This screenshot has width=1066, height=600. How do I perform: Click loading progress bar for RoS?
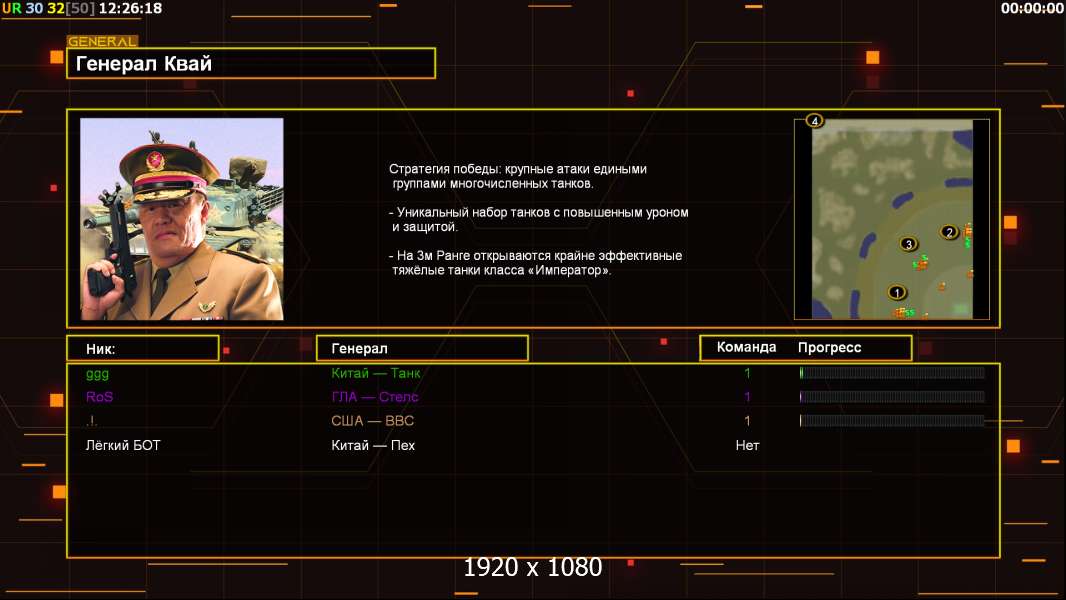[x=892, y=396]
